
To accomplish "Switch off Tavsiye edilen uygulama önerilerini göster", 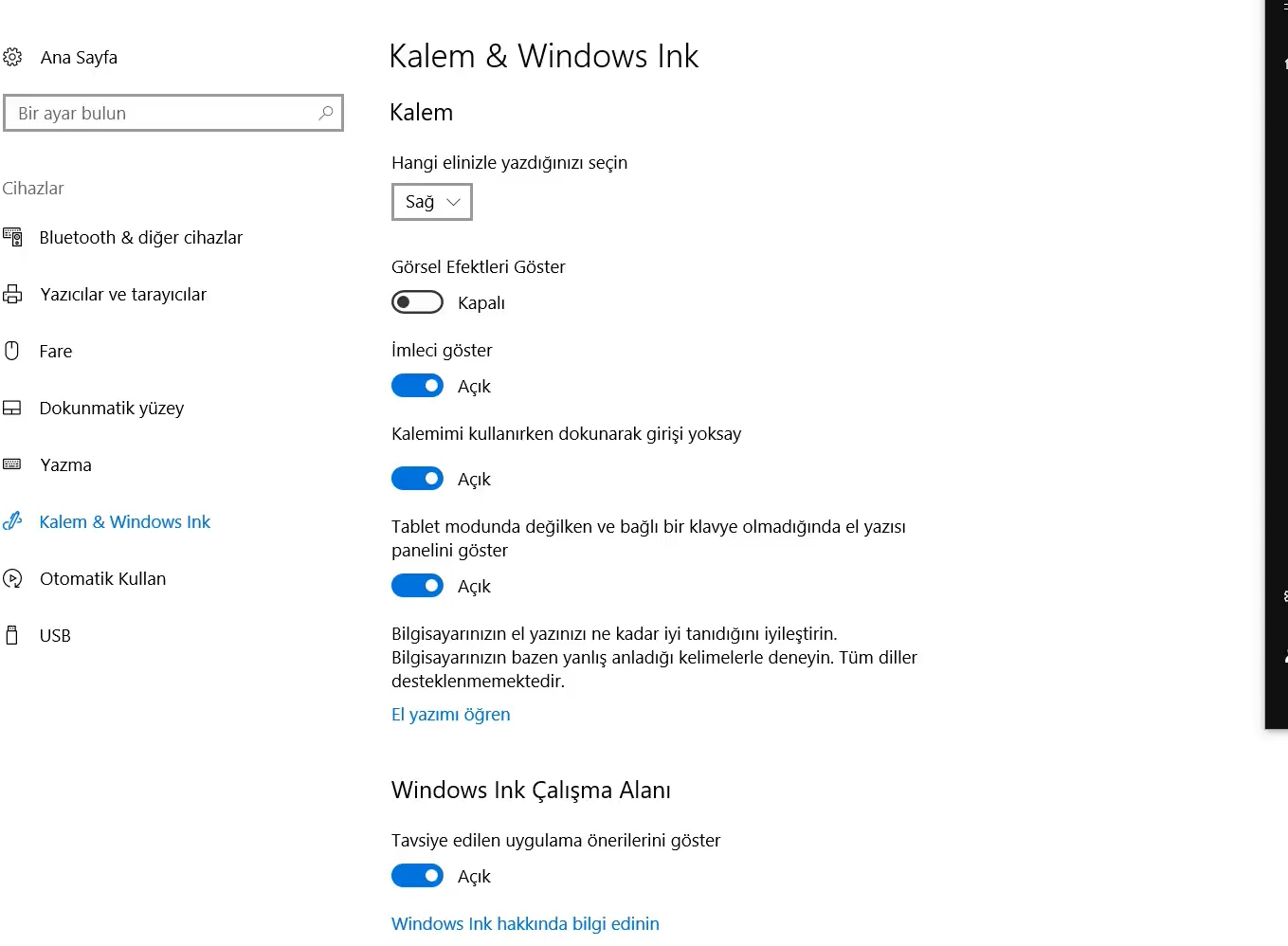I will click(417, 876).
